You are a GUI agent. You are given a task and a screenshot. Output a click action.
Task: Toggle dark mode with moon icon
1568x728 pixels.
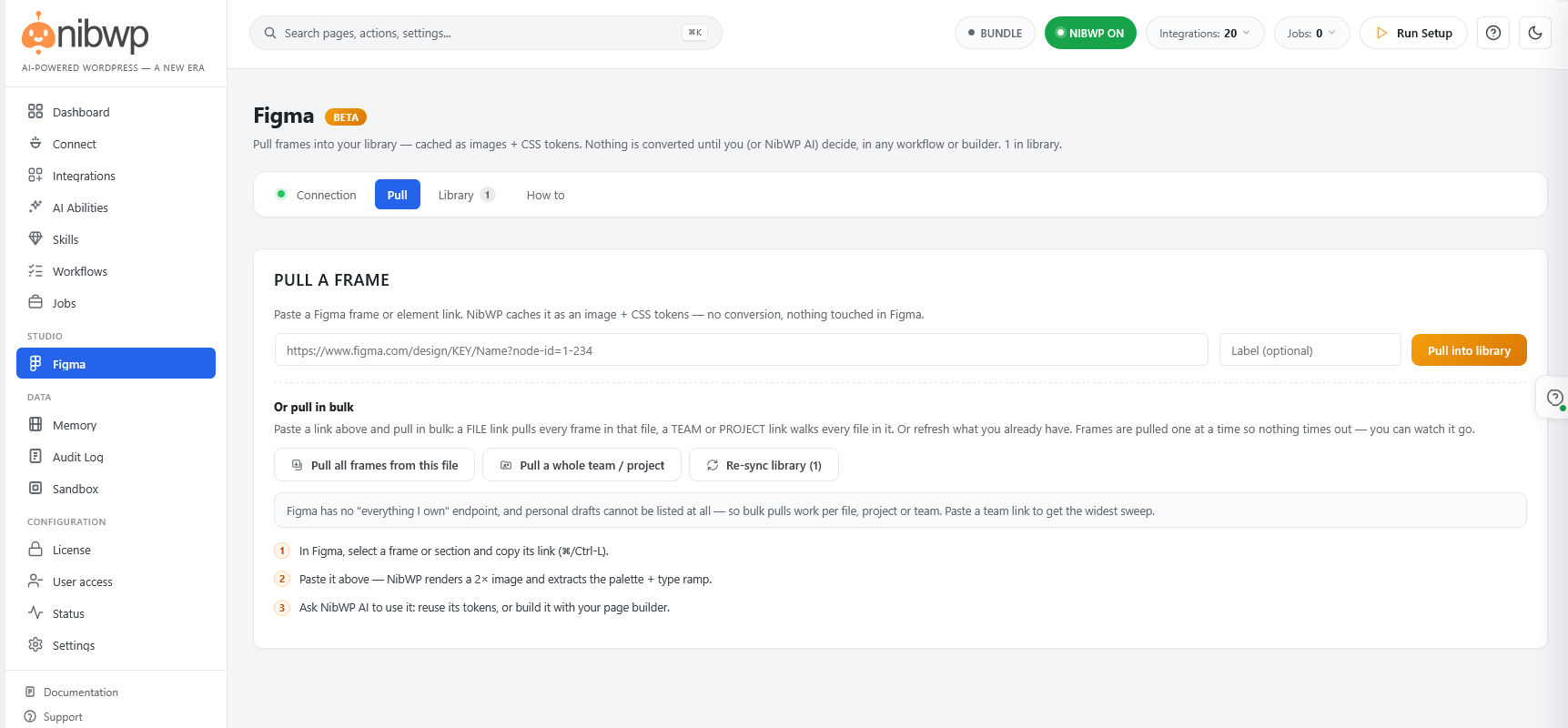pyautogui.click(x=1535, y=33)
